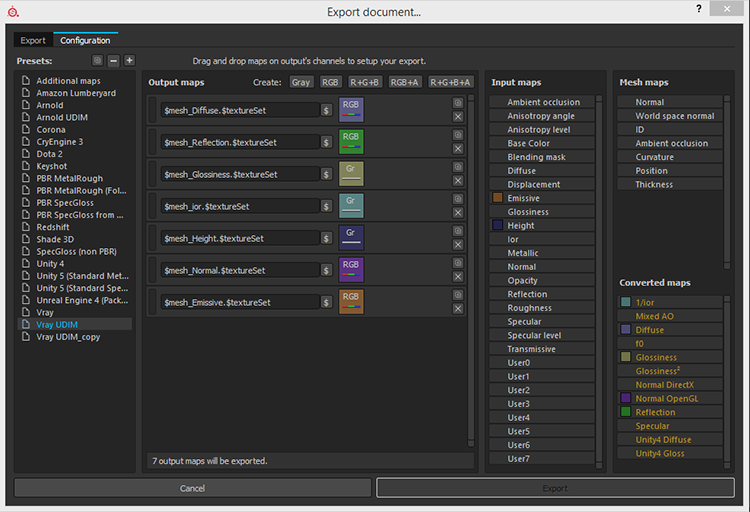Create an RGB+A output map
Screen dimensions: 750x512
[x=405, y=82]
